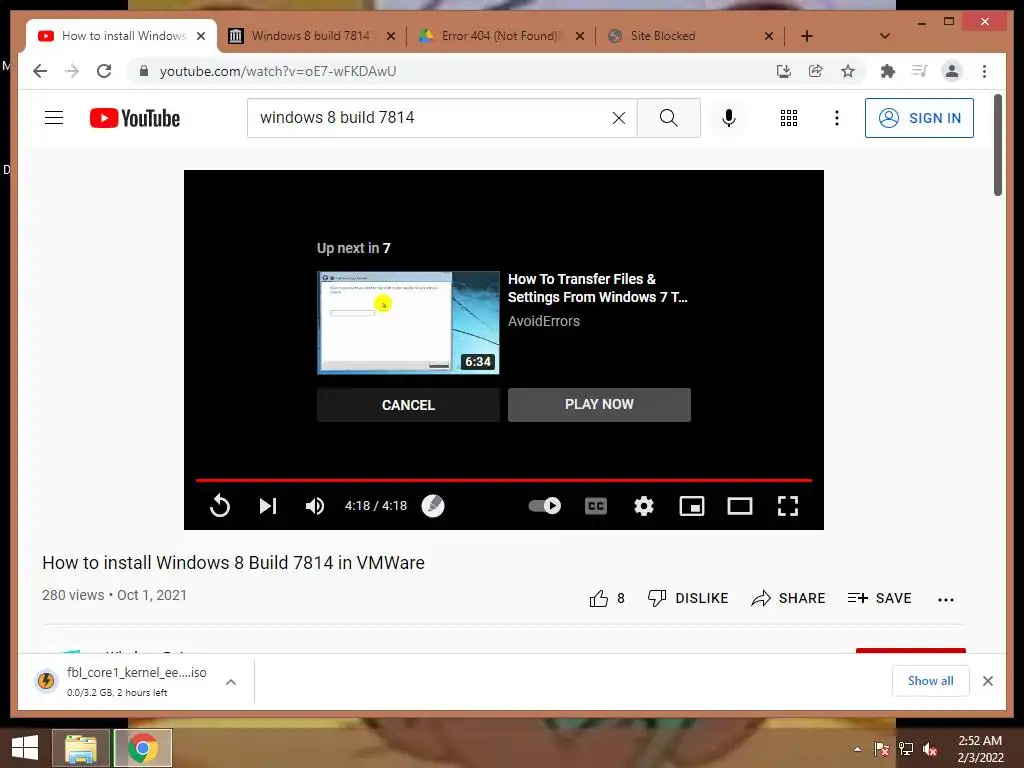Close the Error 404 tab
The image size is (1024, 768).
579,36
